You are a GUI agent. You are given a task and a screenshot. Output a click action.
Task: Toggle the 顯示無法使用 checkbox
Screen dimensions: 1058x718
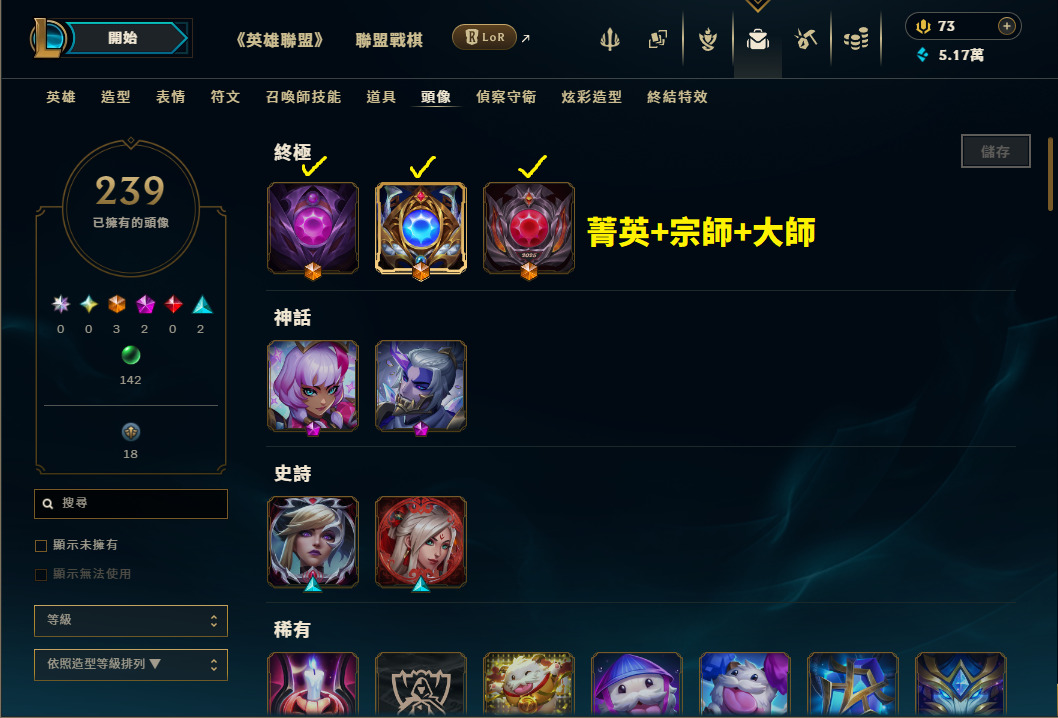click(x=41, y=574)
